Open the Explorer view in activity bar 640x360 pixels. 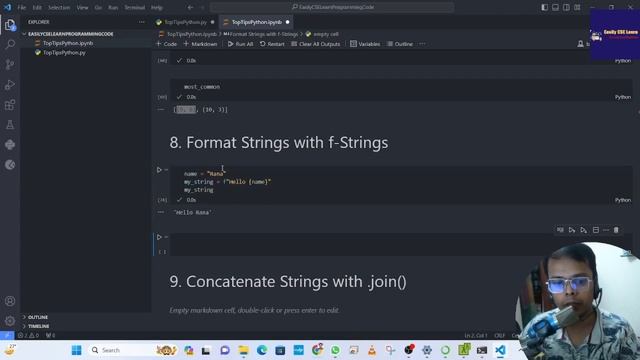[10, 25]
